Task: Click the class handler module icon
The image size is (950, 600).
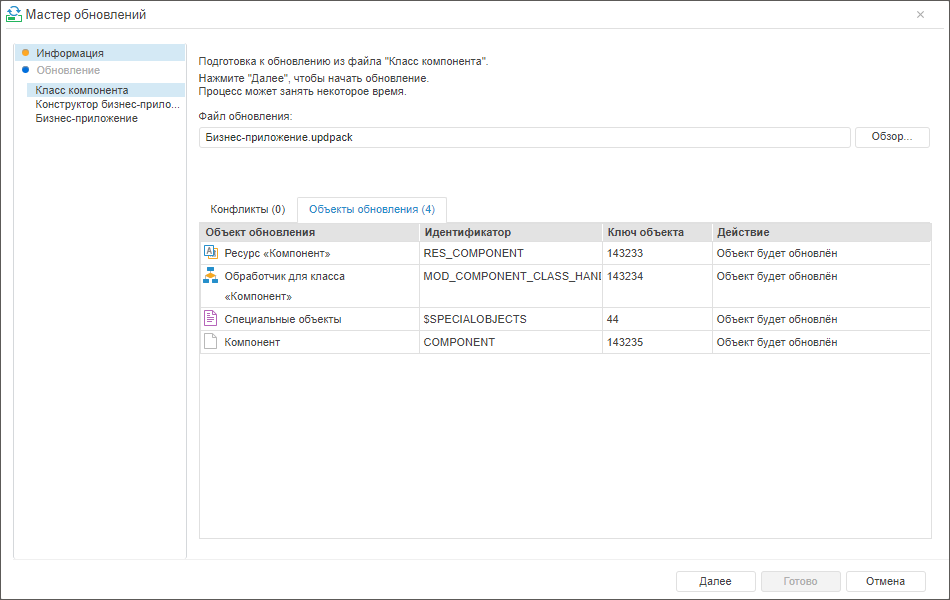Action: 210,276
